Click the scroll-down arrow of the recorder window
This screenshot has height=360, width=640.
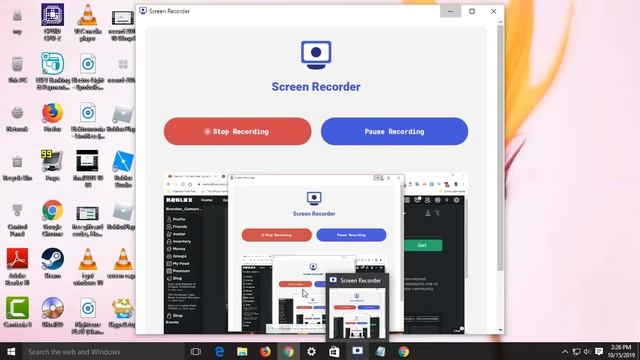click(x=500, y=330)
